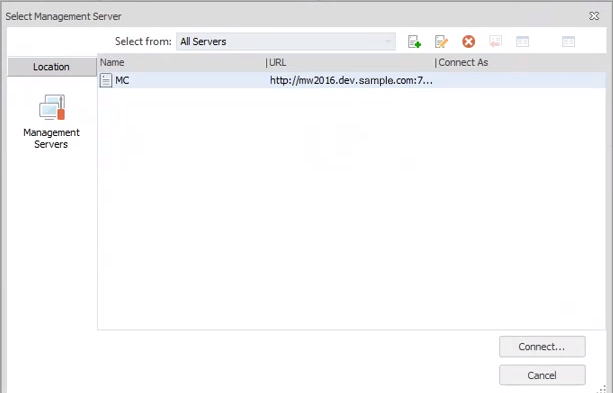Click the add new server icon

(x=414, y=41)
